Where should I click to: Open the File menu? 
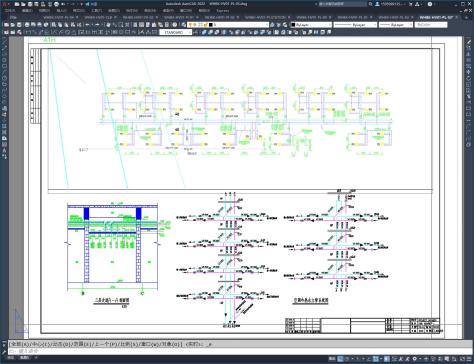(x=10, y=11)
